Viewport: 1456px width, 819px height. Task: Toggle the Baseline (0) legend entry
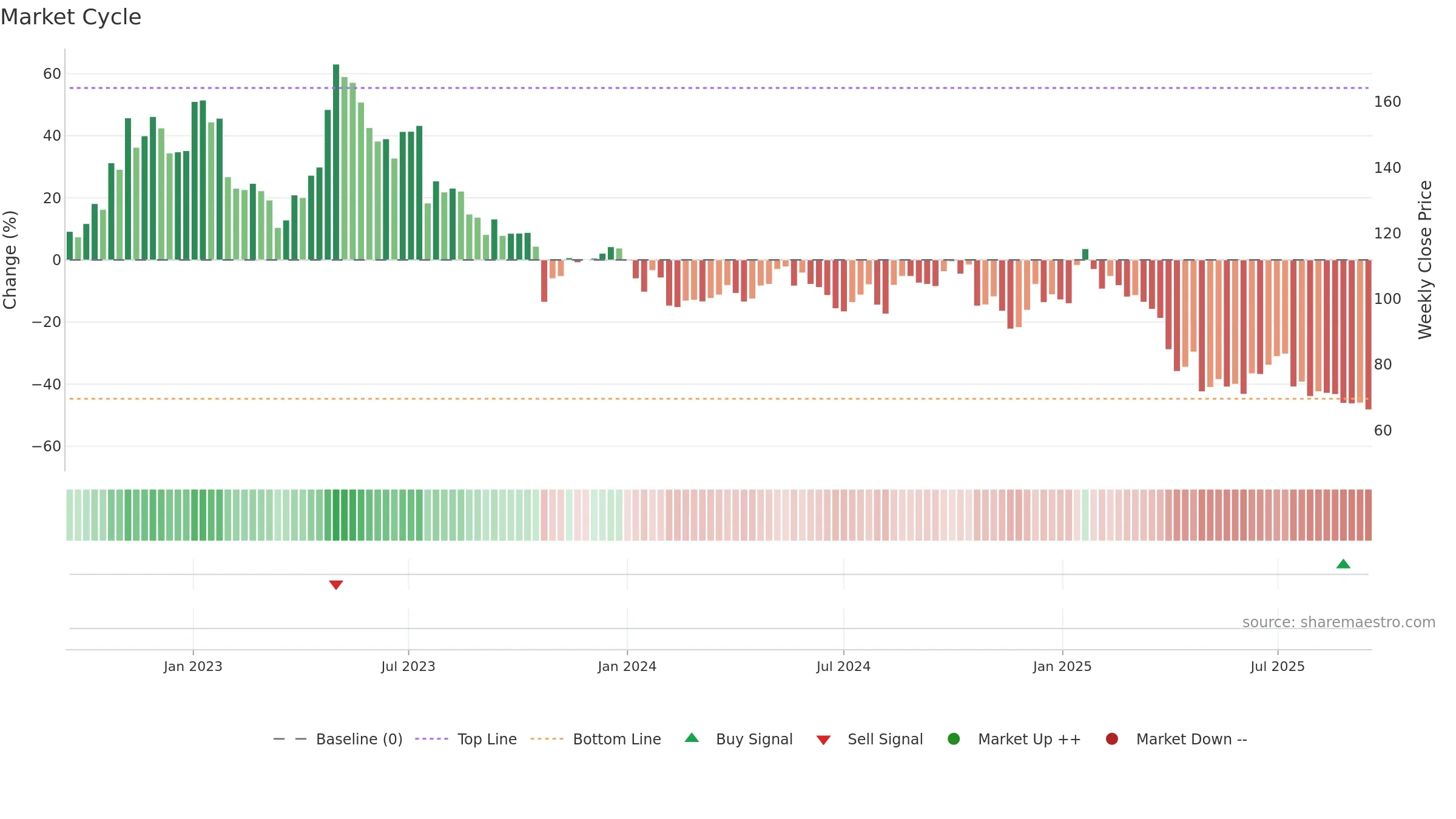[338, 739]
